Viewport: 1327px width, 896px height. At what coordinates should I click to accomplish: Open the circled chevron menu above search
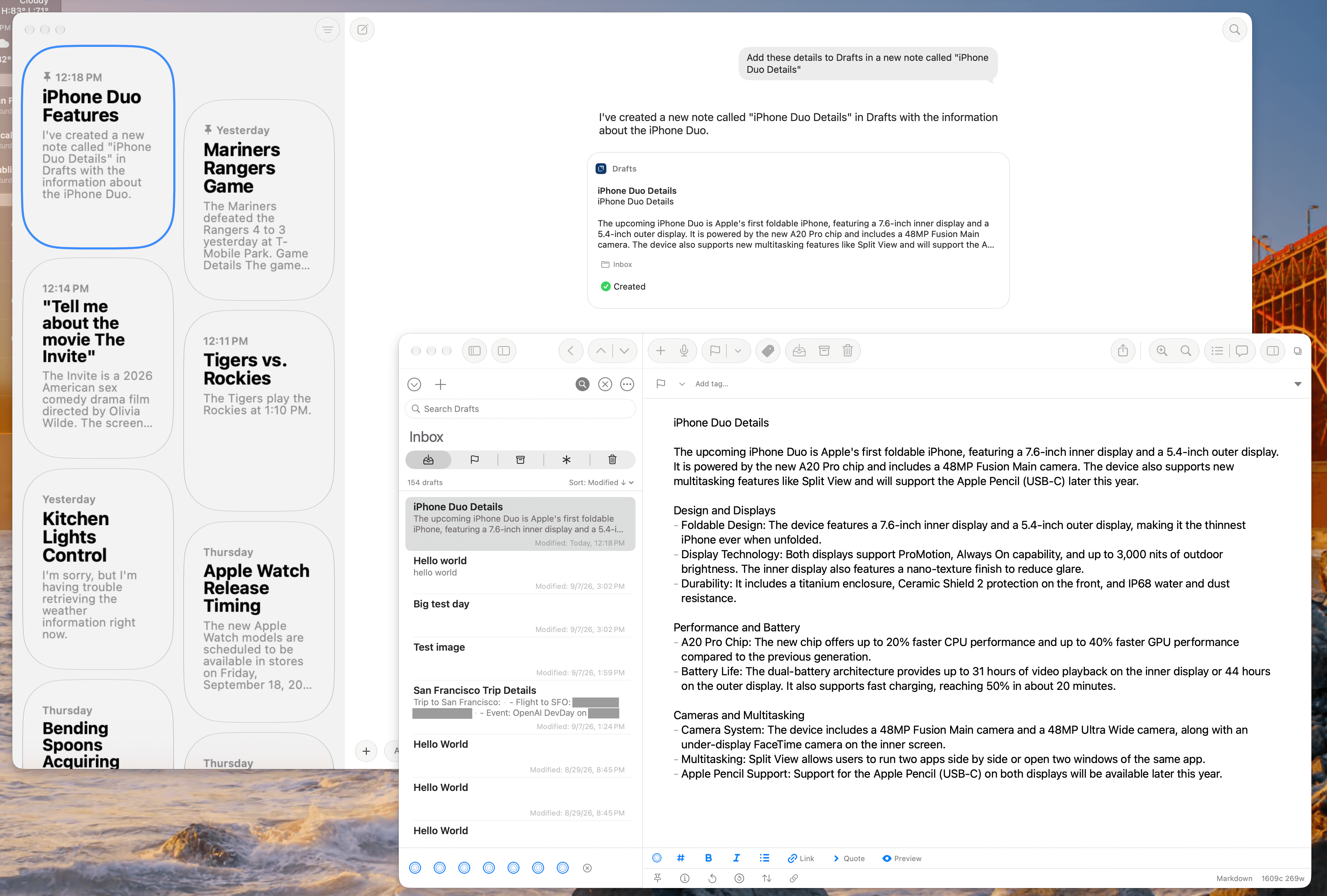point(414,385)
